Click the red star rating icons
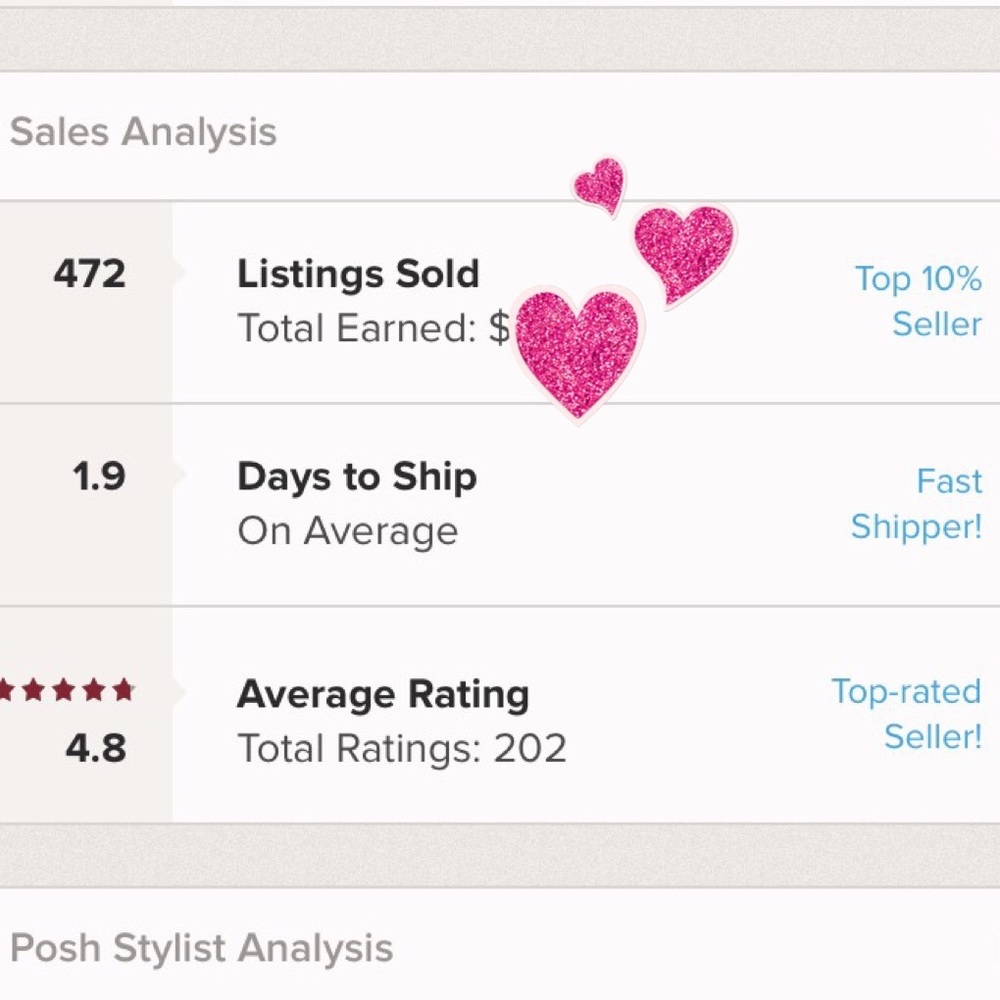 (x=65, y=691)
